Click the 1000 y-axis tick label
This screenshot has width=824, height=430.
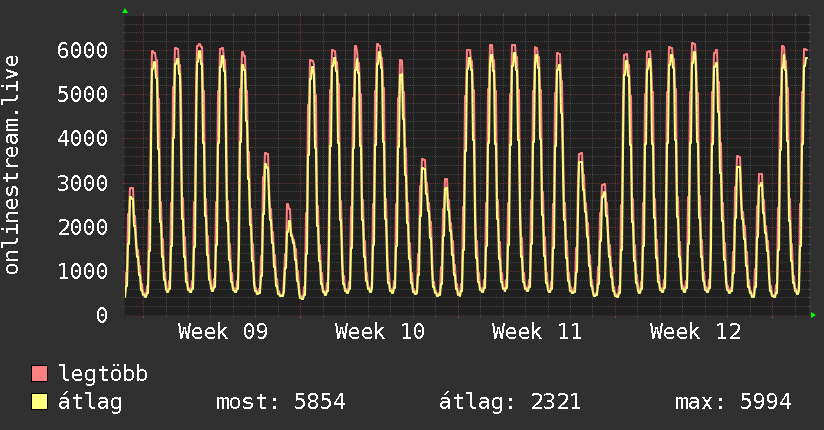(x=83, y=271)
